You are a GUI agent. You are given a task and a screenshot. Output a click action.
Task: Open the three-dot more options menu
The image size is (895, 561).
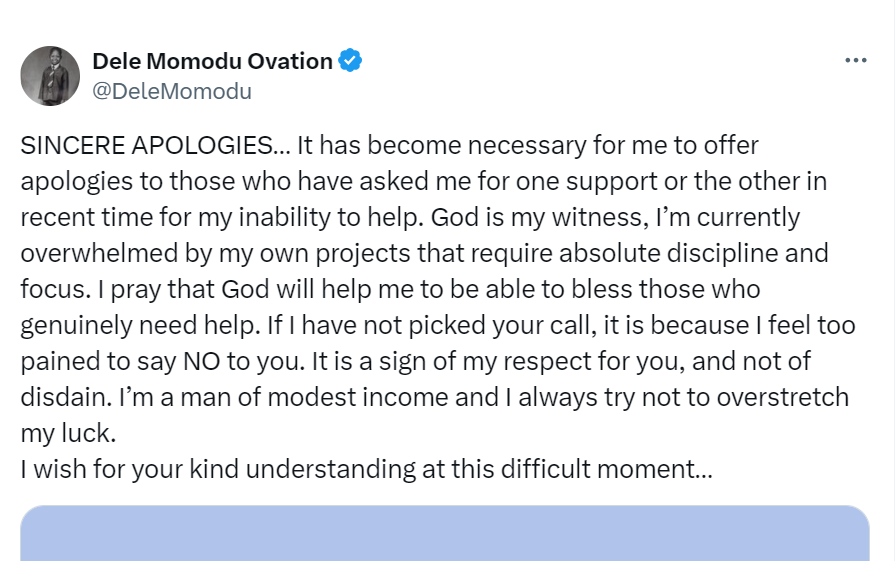click(x=855, y=60)
